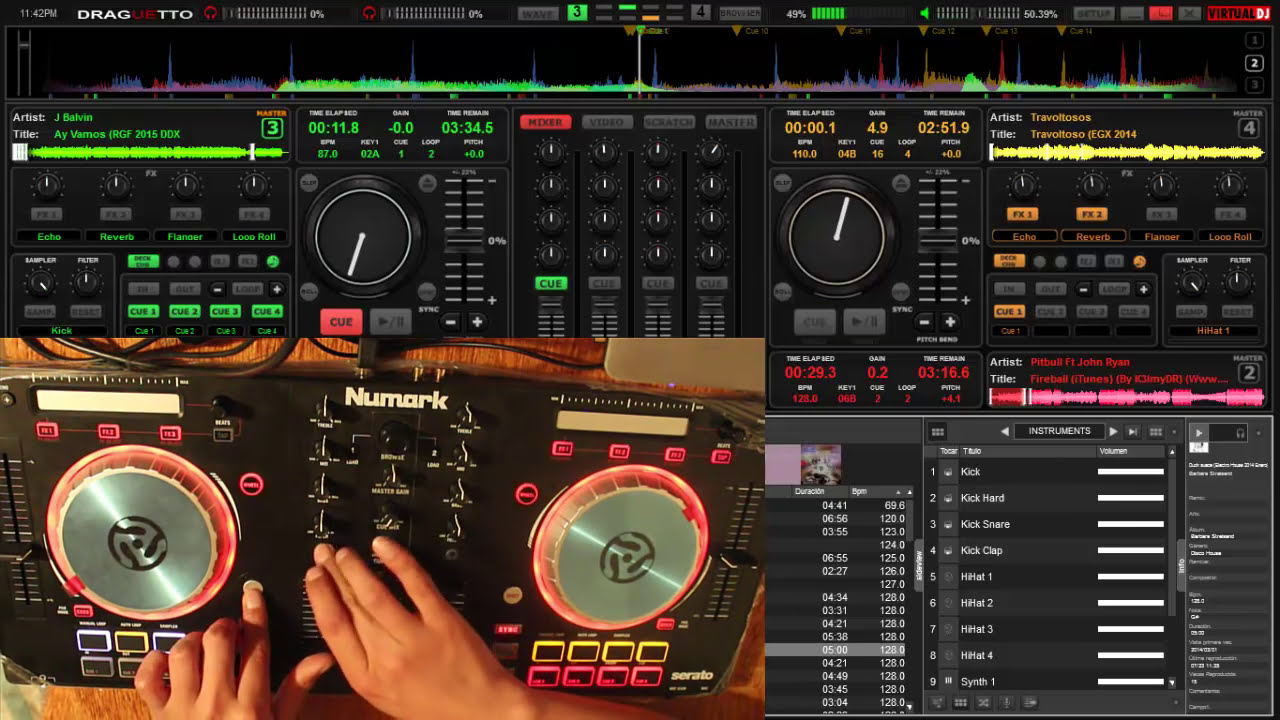Toggle FX 1 on right deck

click(x=1022, y=214)
